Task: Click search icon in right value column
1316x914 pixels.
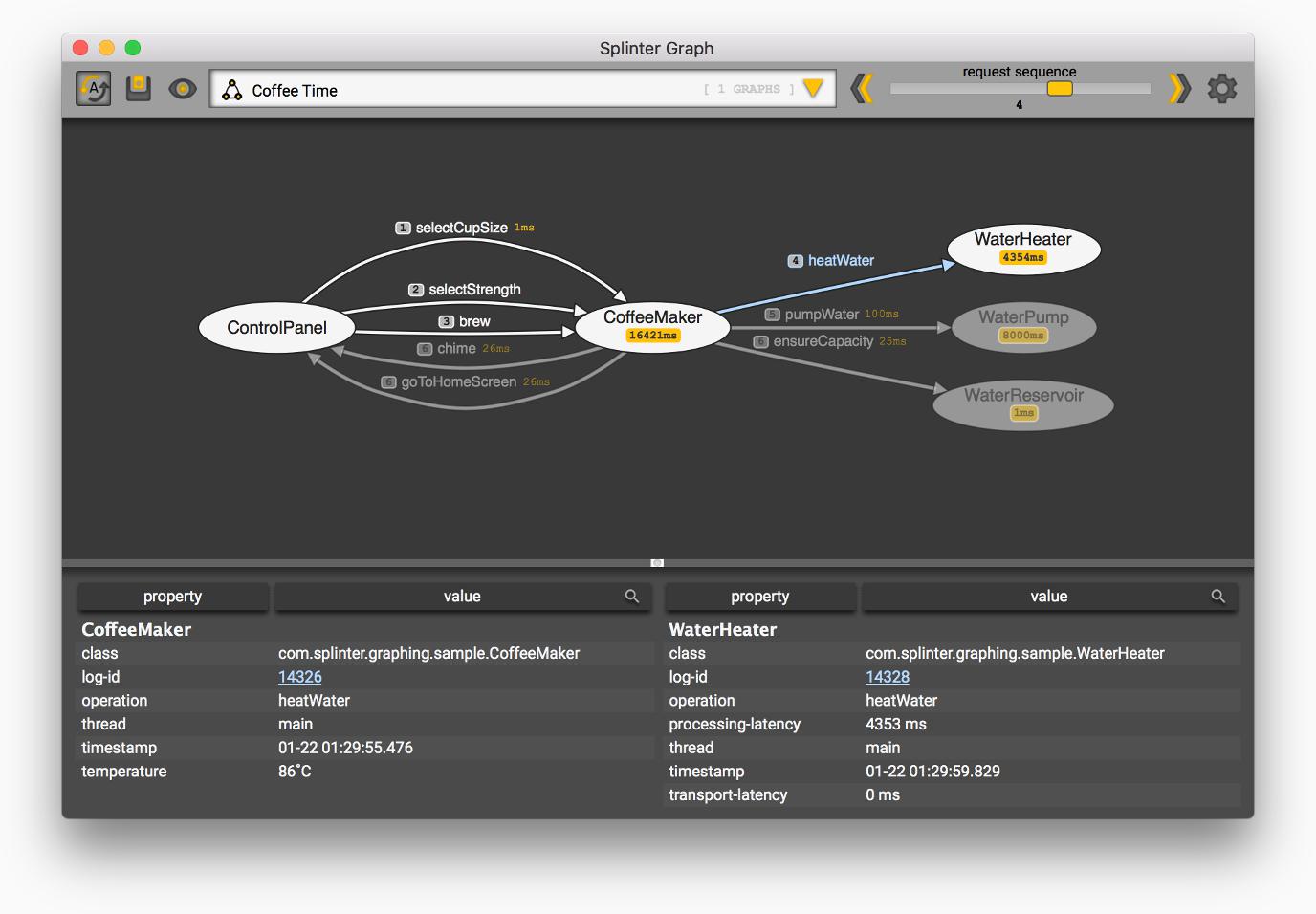Action: [1218, 597]
